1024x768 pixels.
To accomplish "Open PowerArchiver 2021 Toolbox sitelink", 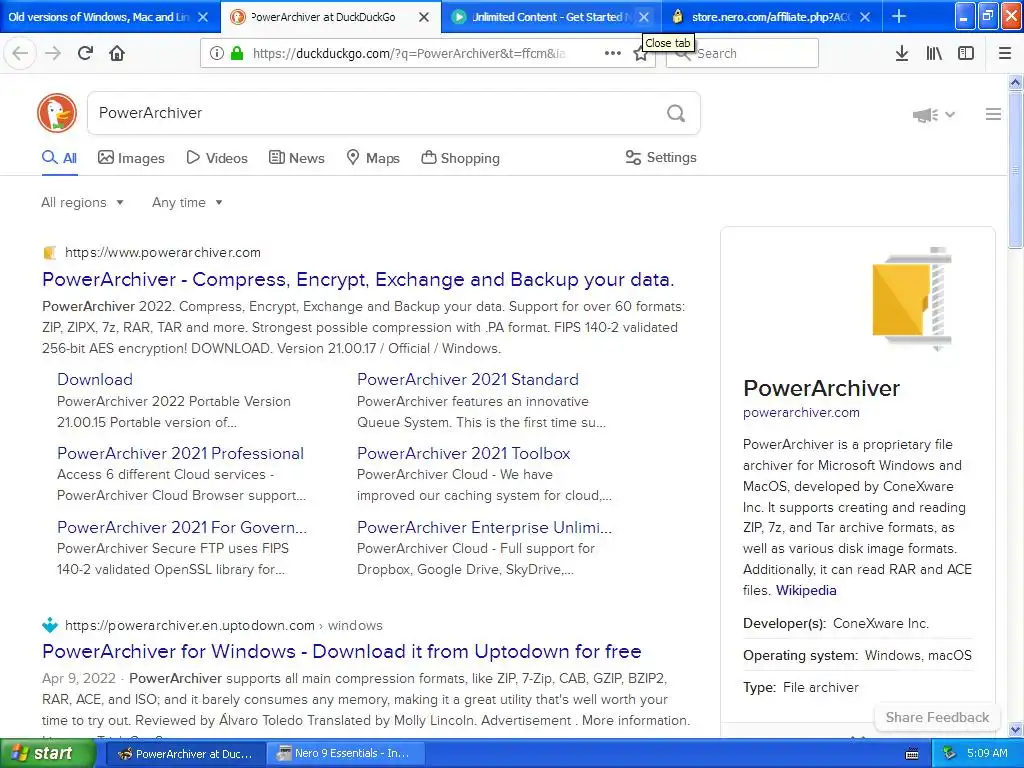I will coord(464,453).
